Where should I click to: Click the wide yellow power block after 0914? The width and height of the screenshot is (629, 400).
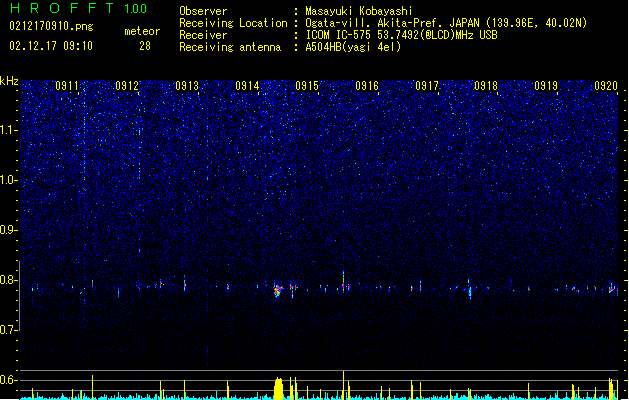(278, 388)
